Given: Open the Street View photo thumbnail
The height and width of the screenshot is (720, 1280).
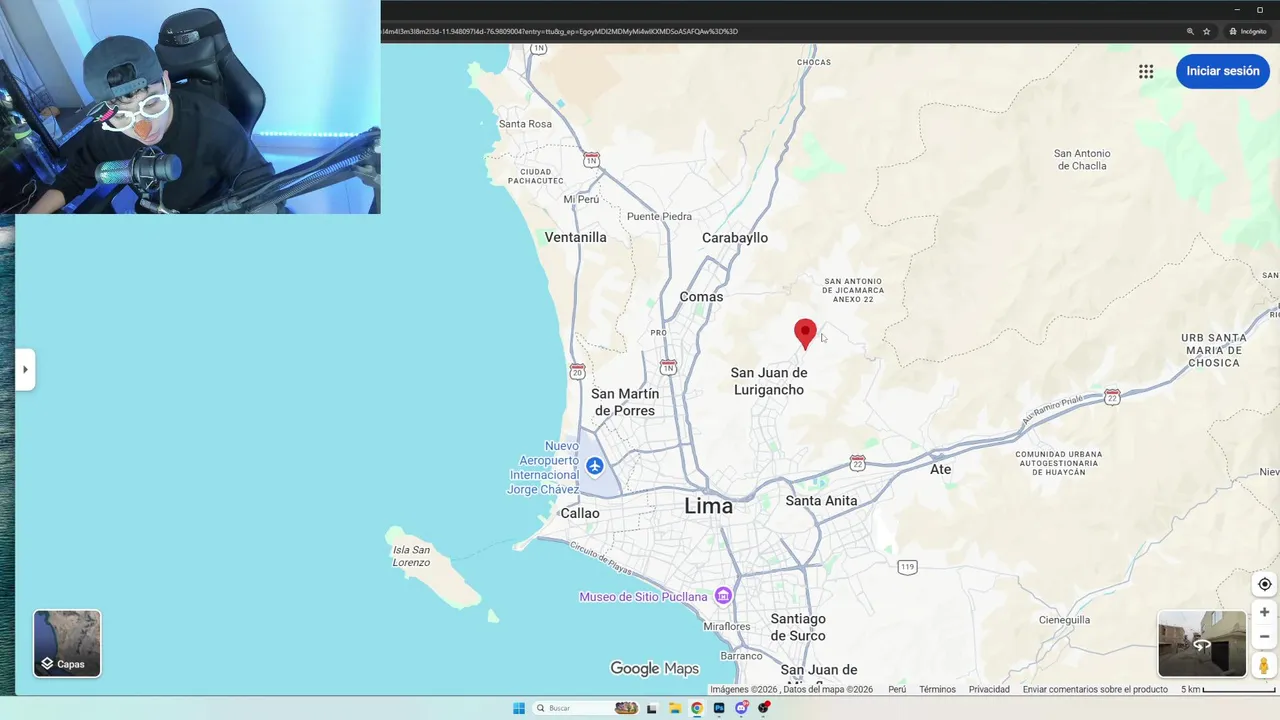Looking at the screenshot, I should click(x=1202, y=643).
